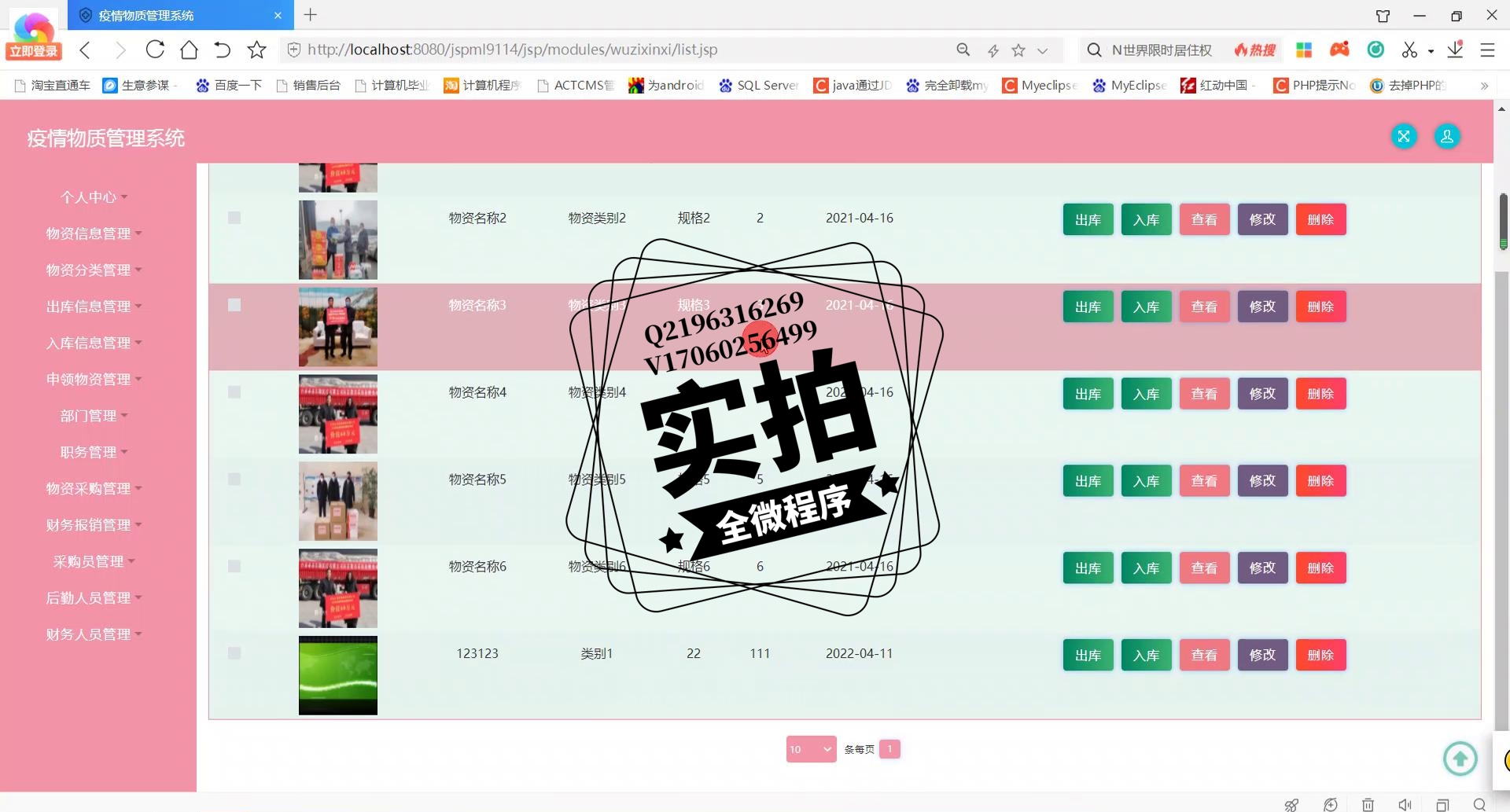Click the green circular refresh extension icon
The image size is (1510, 812).
[x=1376, y=50]
